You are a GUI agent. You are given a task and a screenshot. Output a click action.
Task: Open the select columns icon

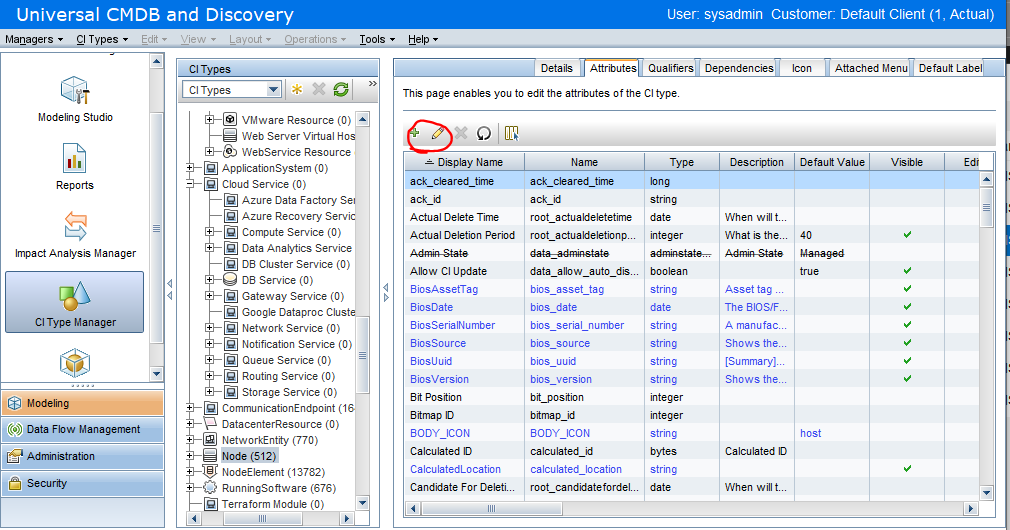[511, 133]
